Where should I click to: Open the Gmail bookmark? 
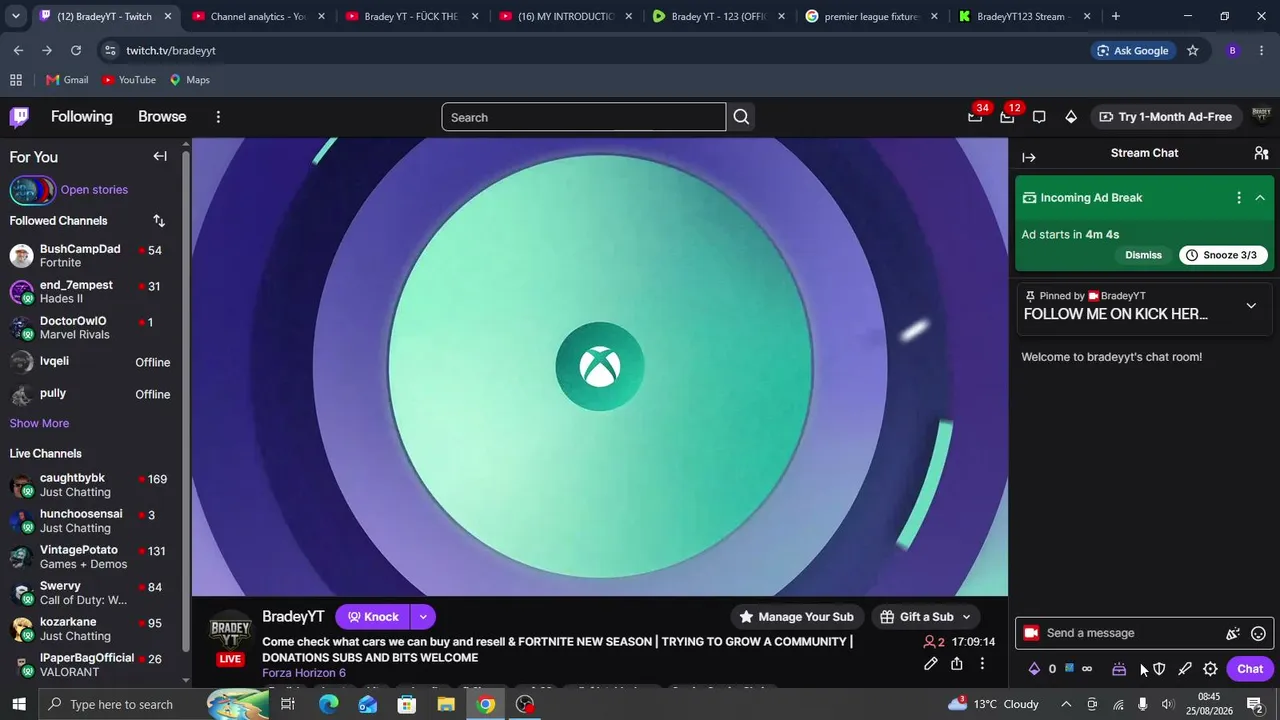(x=67, y=80)
